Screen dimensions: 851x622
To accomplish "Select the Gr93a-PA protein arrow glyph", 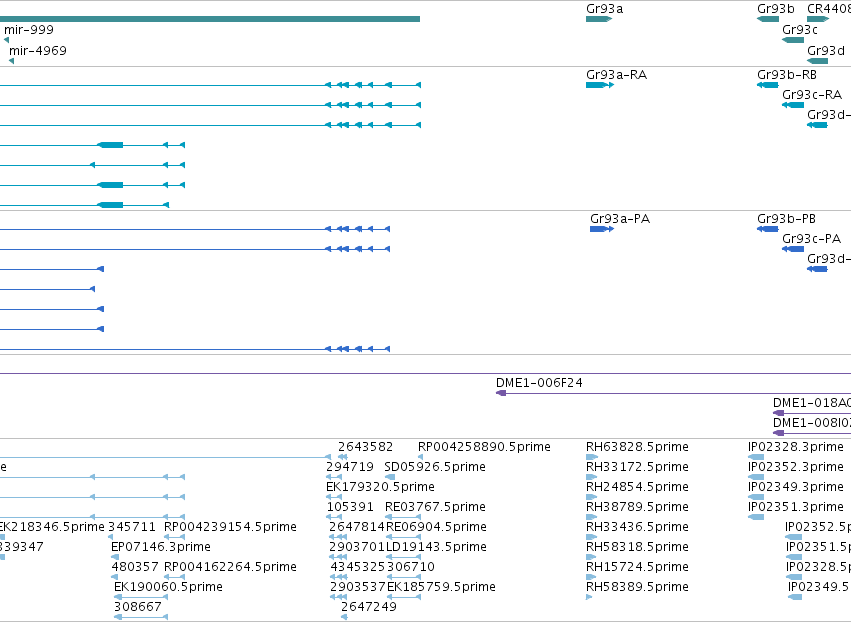I will point(602,229).
